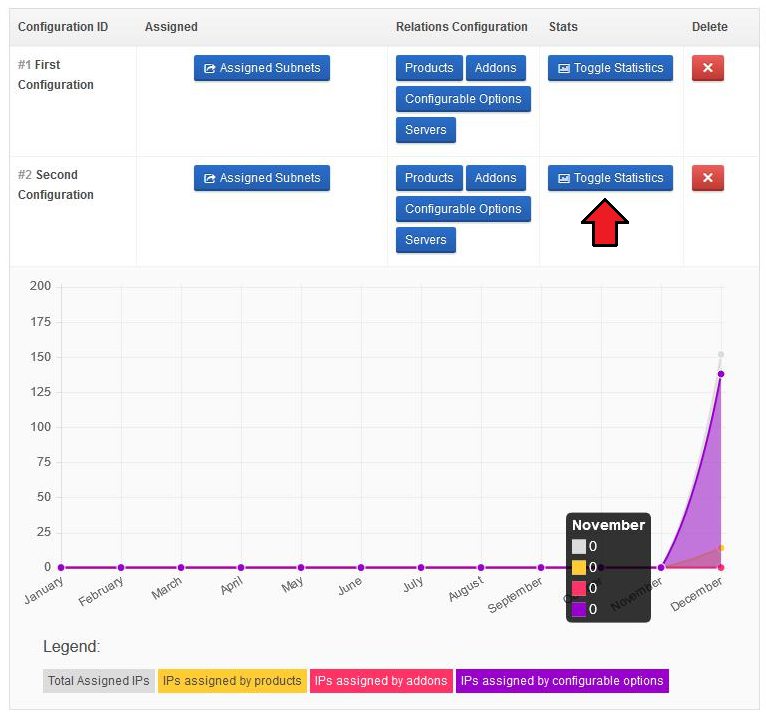This screenshot has height=726, width=766.
Task: Click December gray total IPs peak point
Action: coord(721,354)
